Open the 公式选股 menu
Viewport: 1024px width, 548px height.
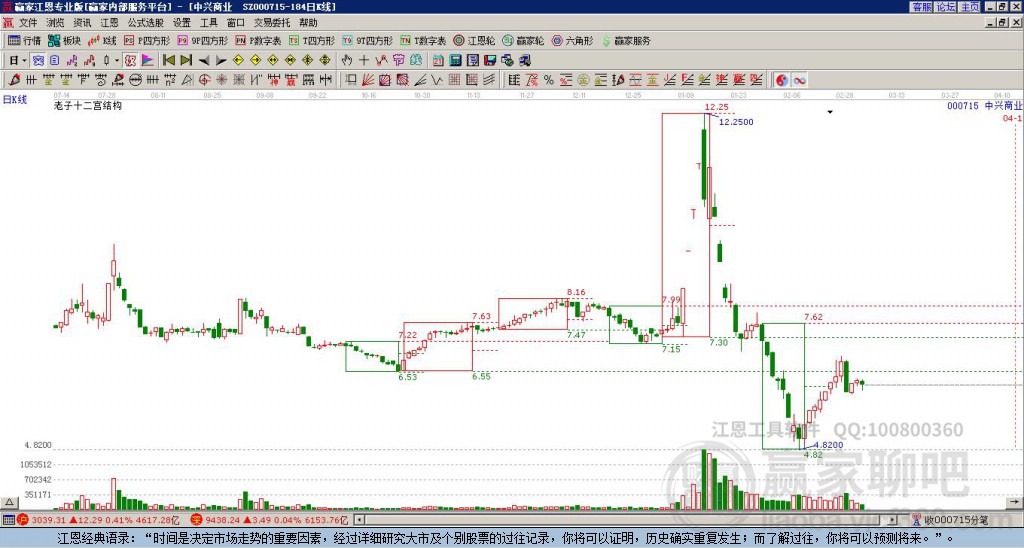point(146,23)
